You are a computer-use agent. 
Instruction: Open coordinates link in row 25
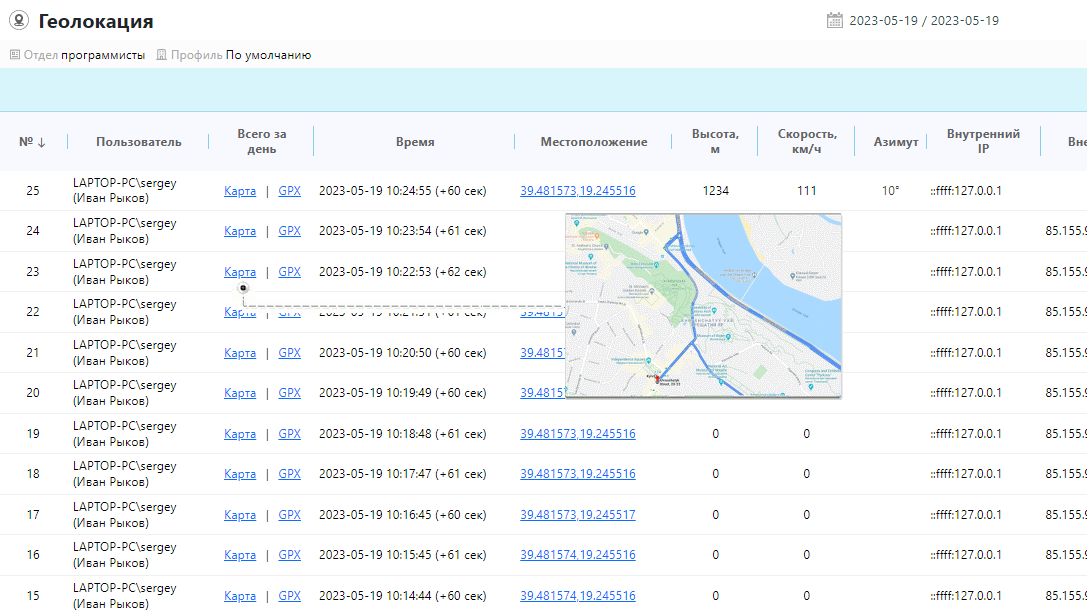click(577, 191)
